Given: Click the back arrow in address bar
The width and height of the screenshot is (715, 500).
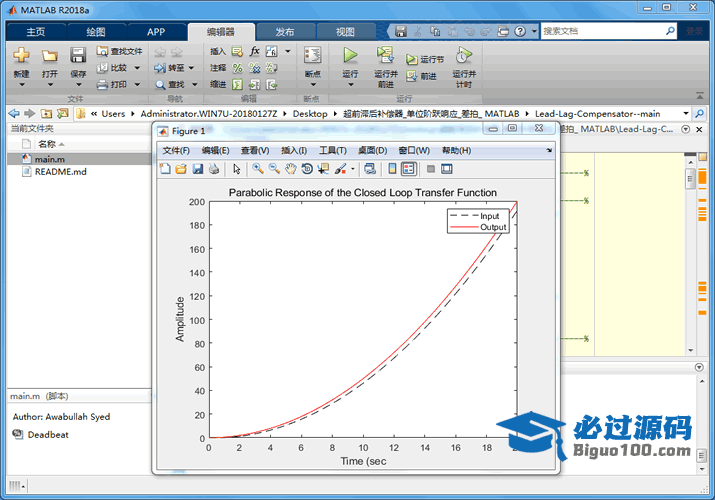Looking at the screenshot, I should [14, 113].
